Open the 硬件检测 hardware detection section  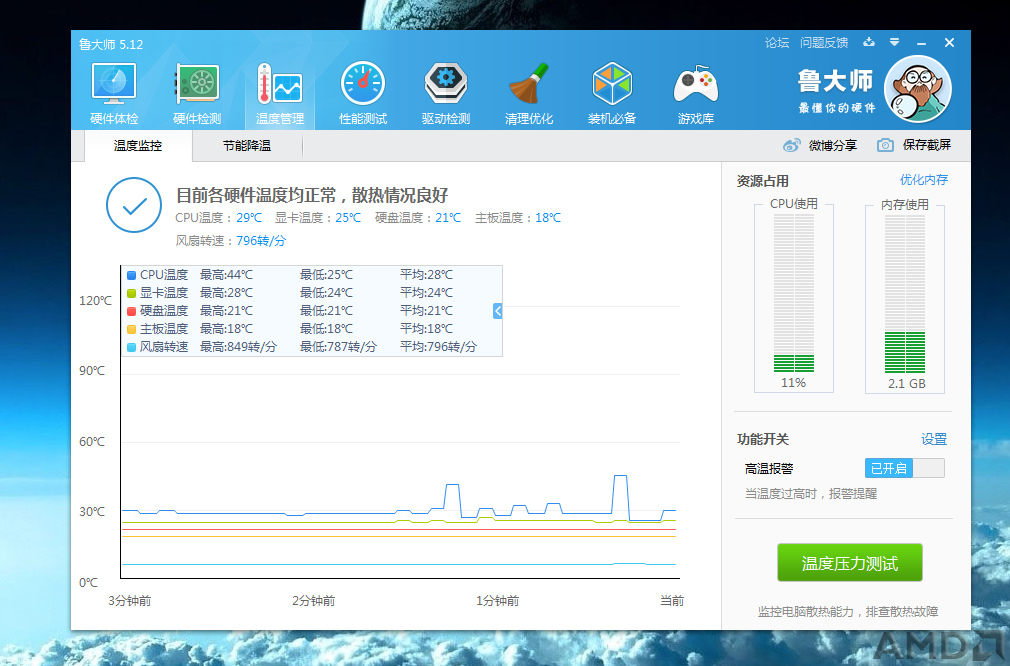(x=197, y=94)
